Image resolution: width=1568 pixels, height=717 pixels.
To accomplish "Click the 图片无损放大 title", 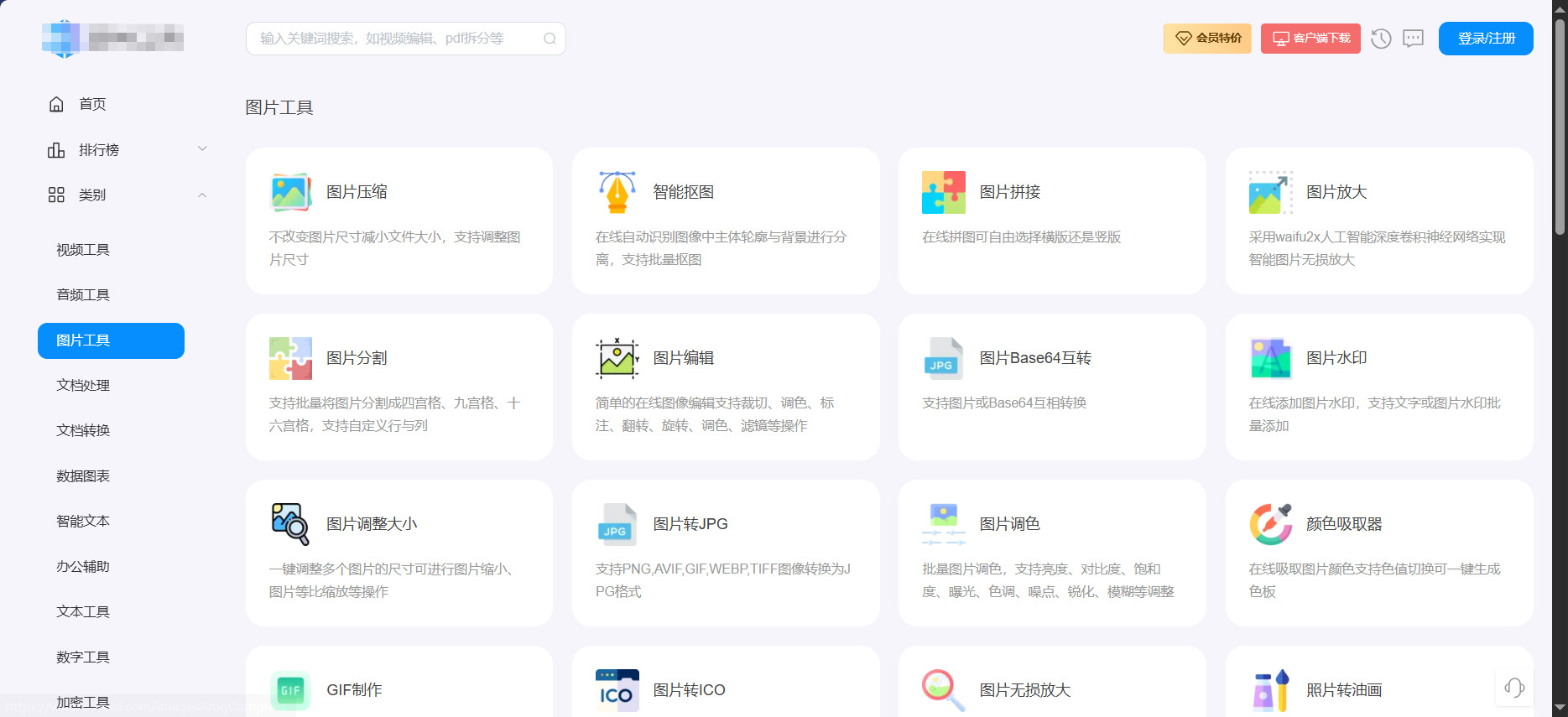I will point(1025,690).
